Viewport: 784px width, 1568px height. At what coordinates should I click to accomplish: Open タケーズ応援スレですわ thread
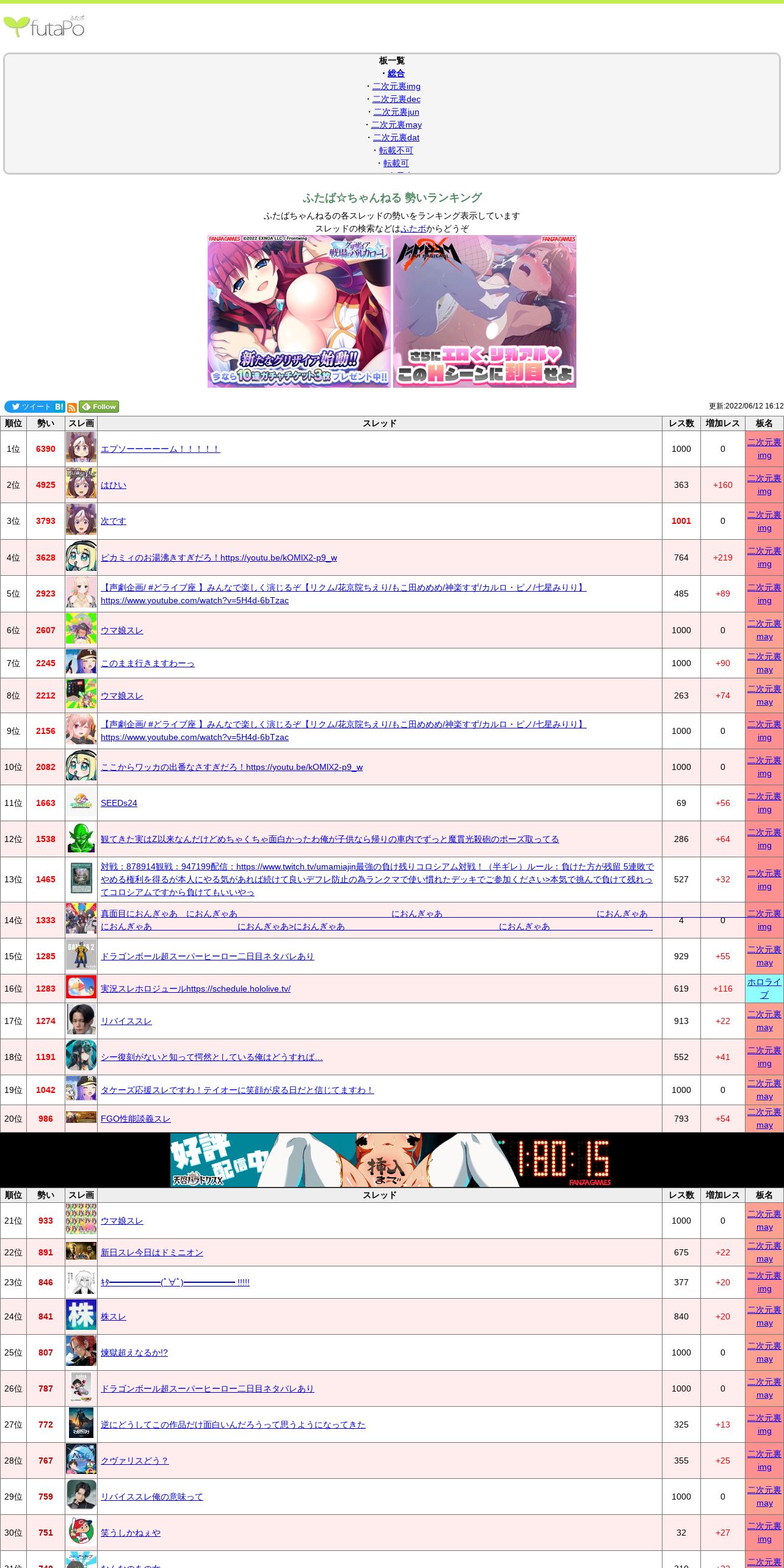pos(238,1090)
